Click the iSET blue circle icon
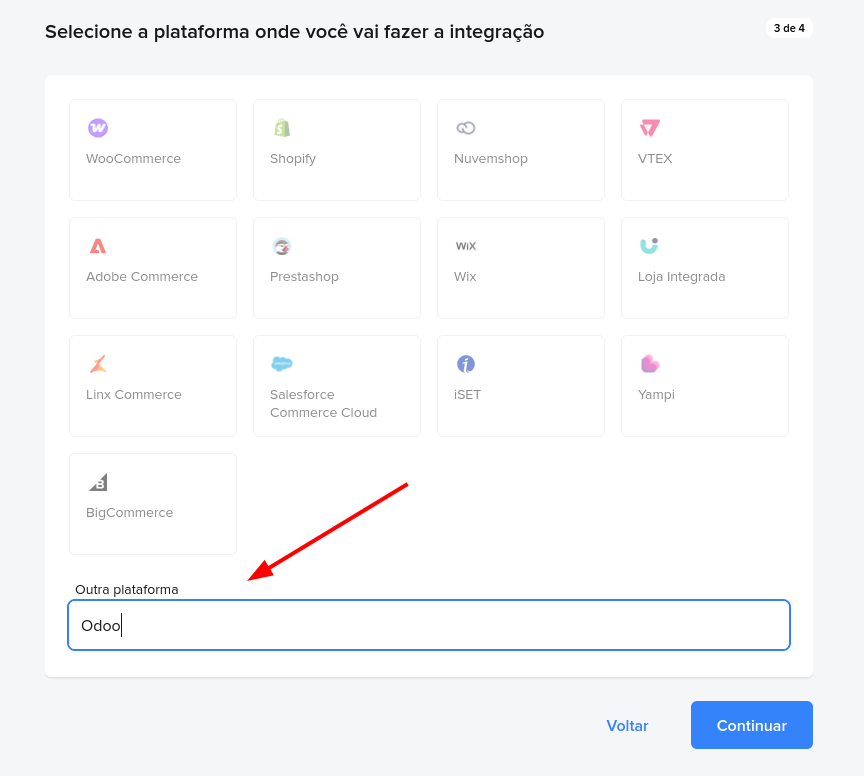 466,364
